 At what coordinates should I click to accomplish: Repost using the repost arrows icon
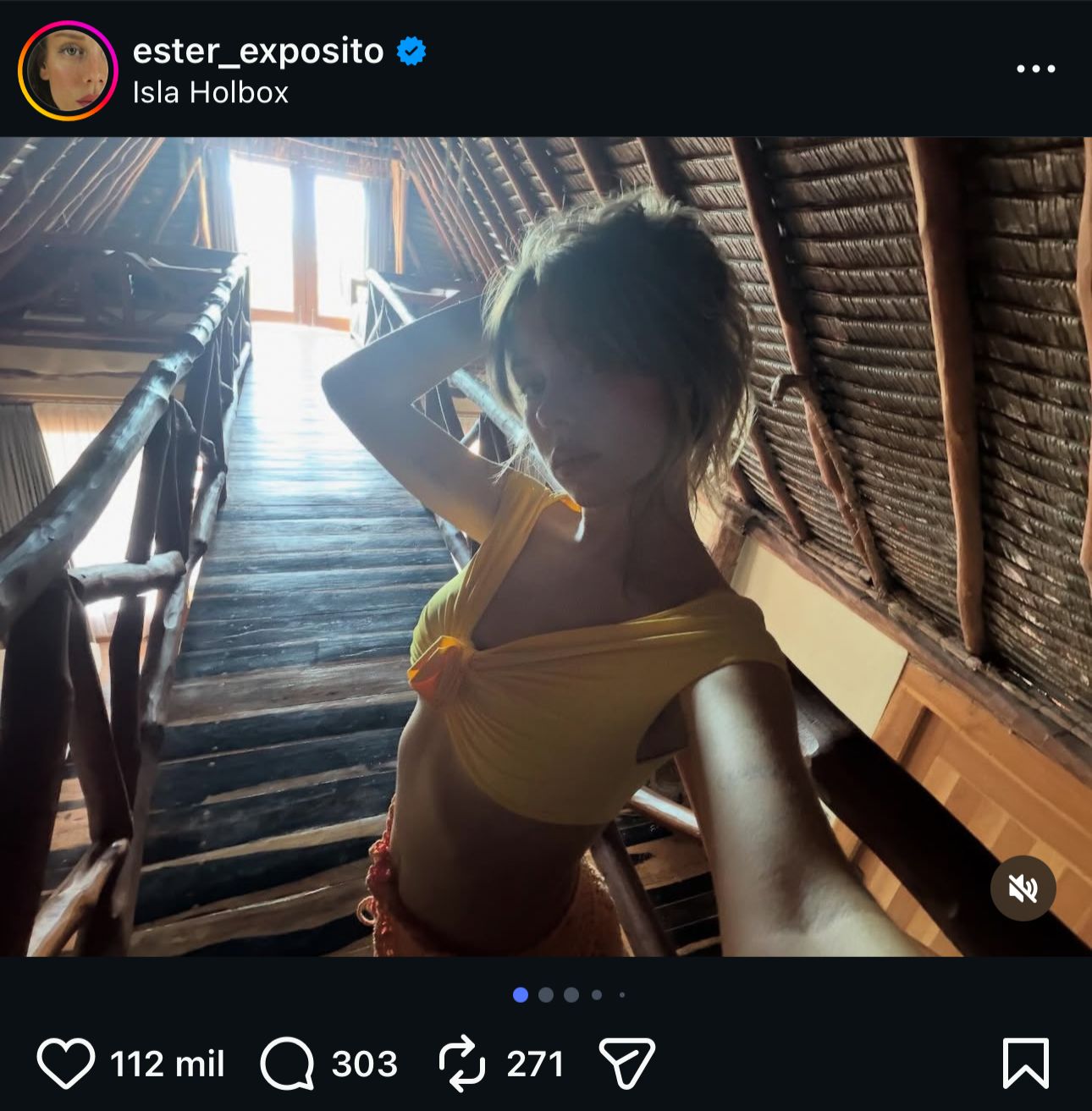pos(462,1064)
